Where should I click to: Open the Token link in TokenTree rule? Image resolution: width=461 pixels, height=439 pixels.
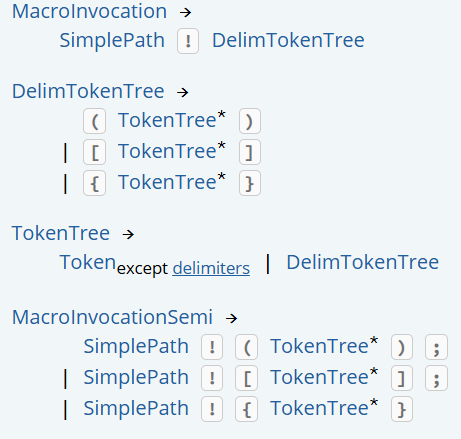click(88, 262)
